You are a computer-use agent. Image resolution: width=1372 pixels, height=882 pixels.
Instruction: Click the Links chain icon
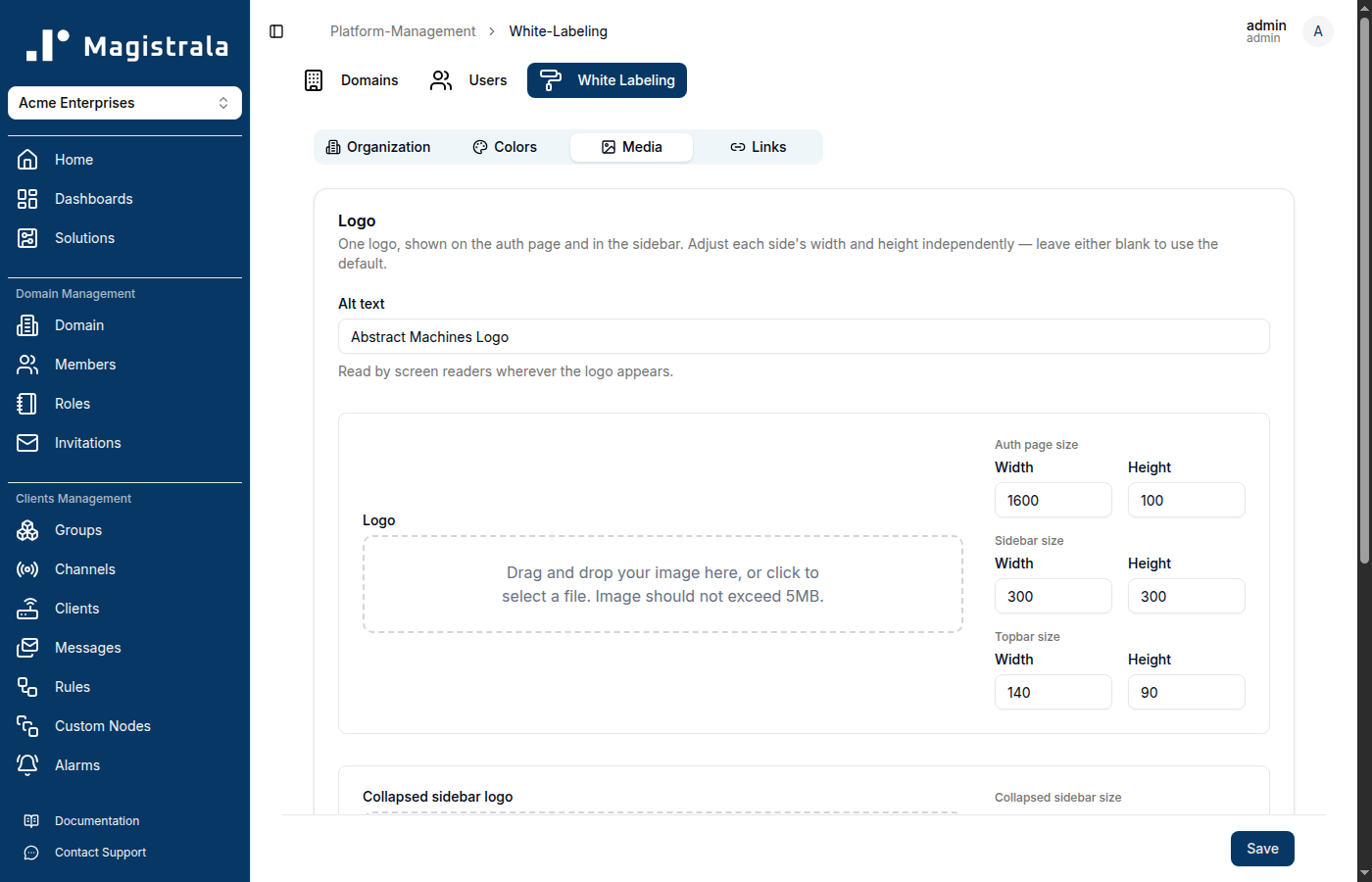[738, 147]
